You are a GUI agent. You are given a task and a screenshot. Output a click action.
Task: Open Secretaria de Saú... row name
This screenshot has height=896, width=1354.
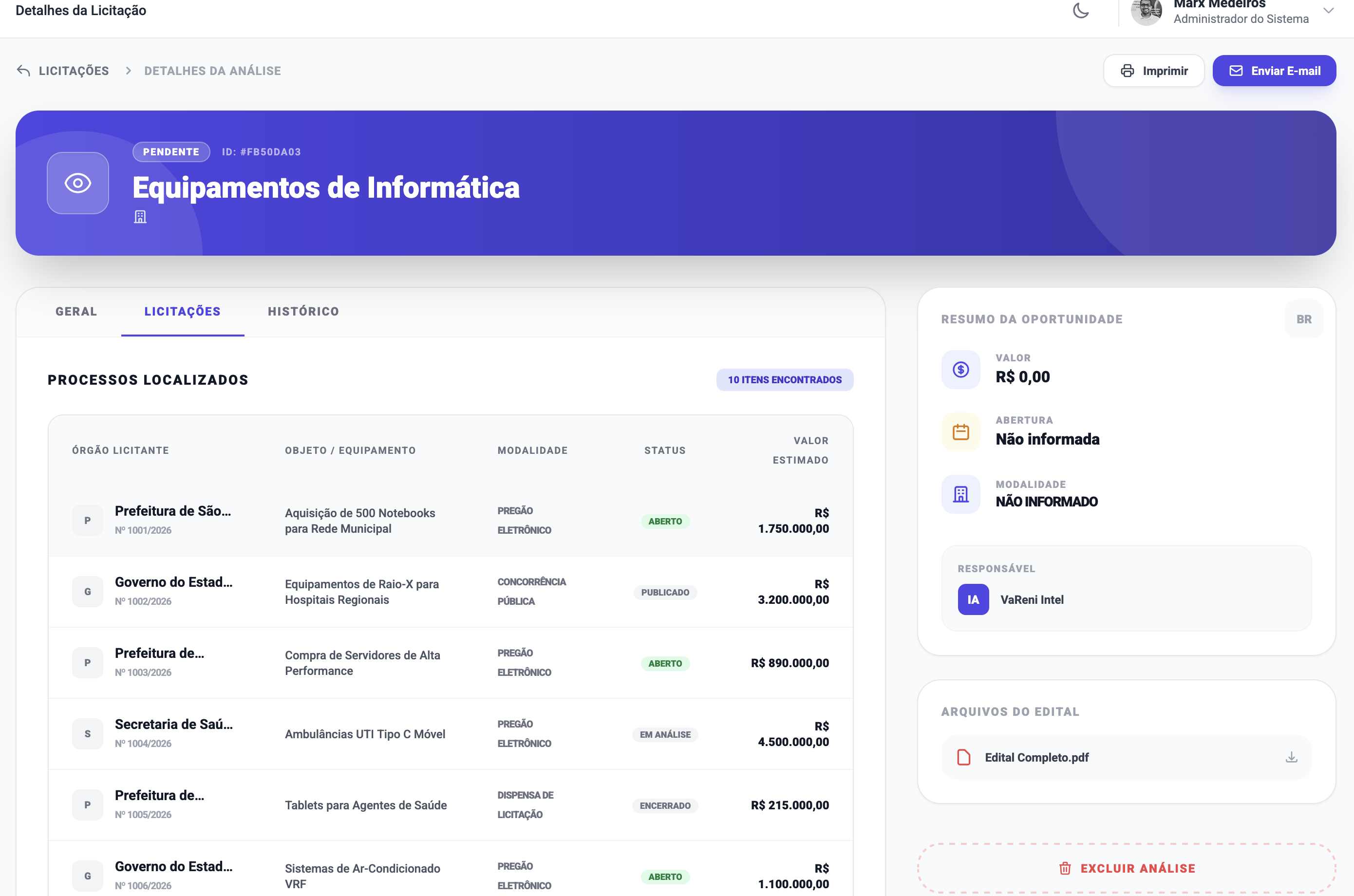(174, 724)
